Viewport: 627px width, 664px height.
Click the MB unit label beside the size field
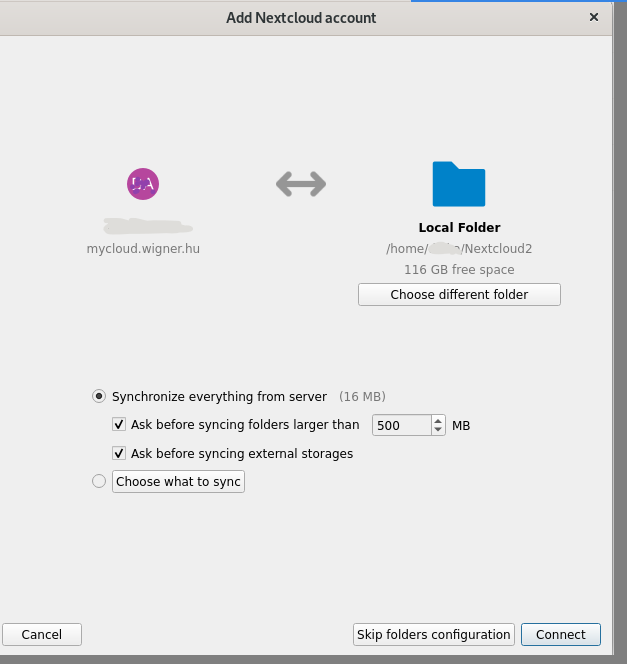[461, 425]
